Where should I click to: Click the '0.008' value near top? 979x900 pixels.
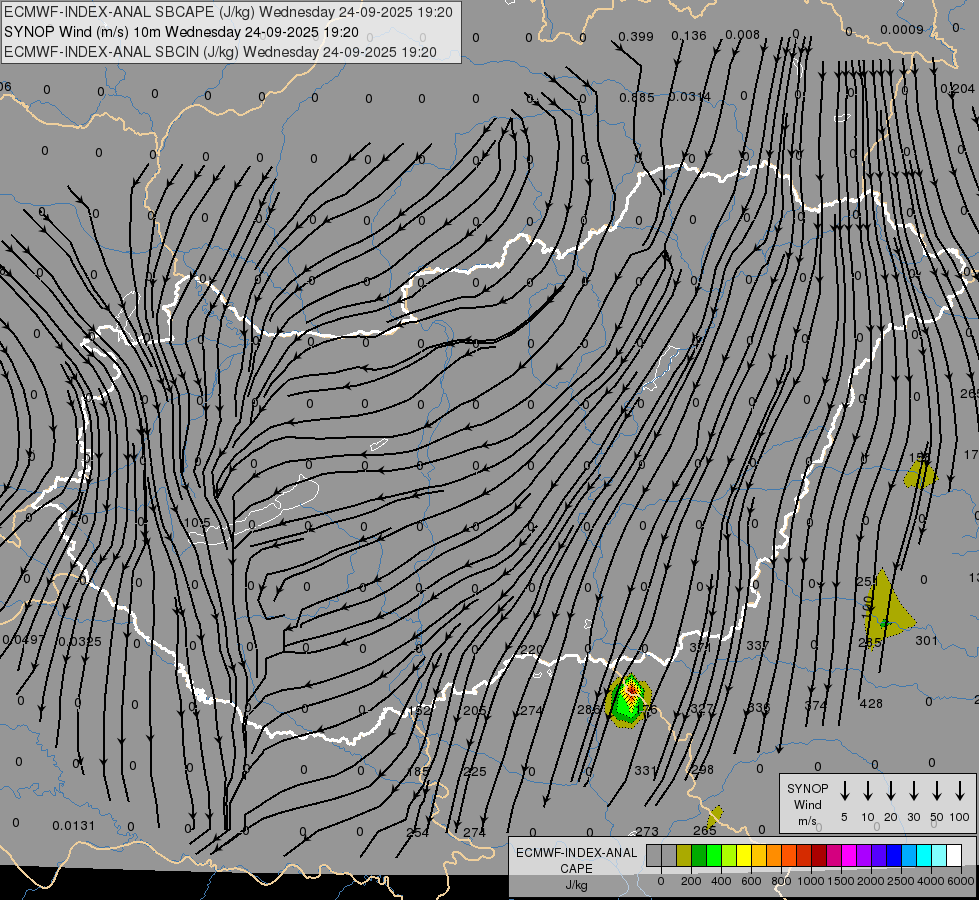click(742, 35)
